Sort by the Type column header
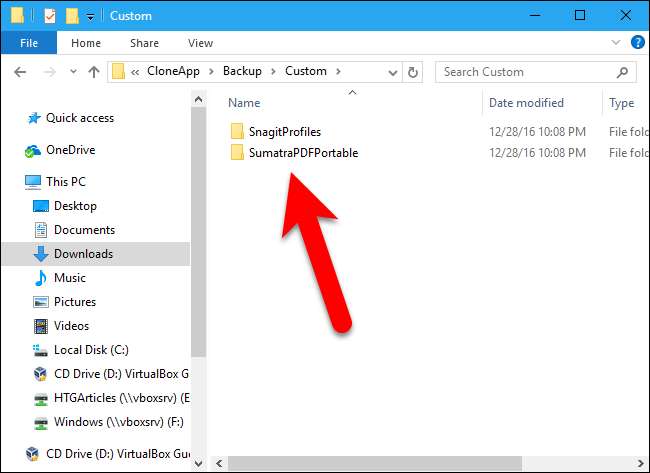 (621, 103)
